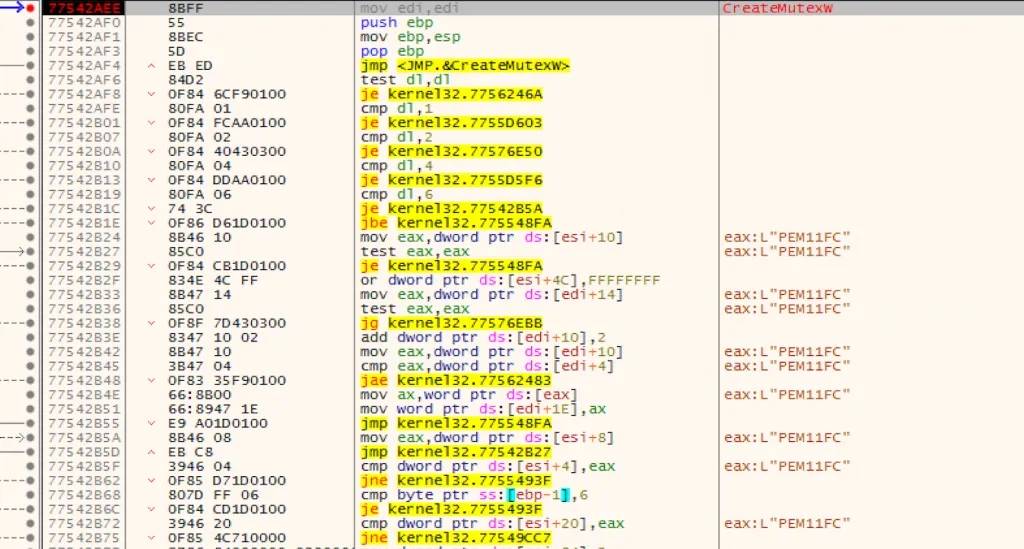1024x549 pixels.
Task: Click the down-jump marker beside 0F84 6CF90100
Action: point(151,95)
